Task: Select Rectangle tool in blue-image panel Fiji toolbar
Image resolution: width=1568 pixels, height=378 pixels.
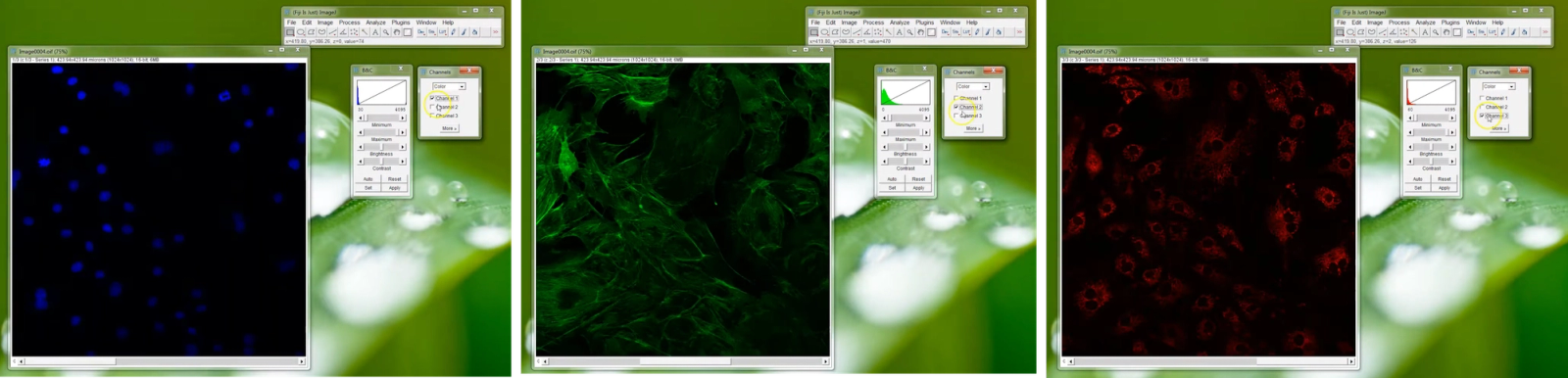Action: point(290,32)
